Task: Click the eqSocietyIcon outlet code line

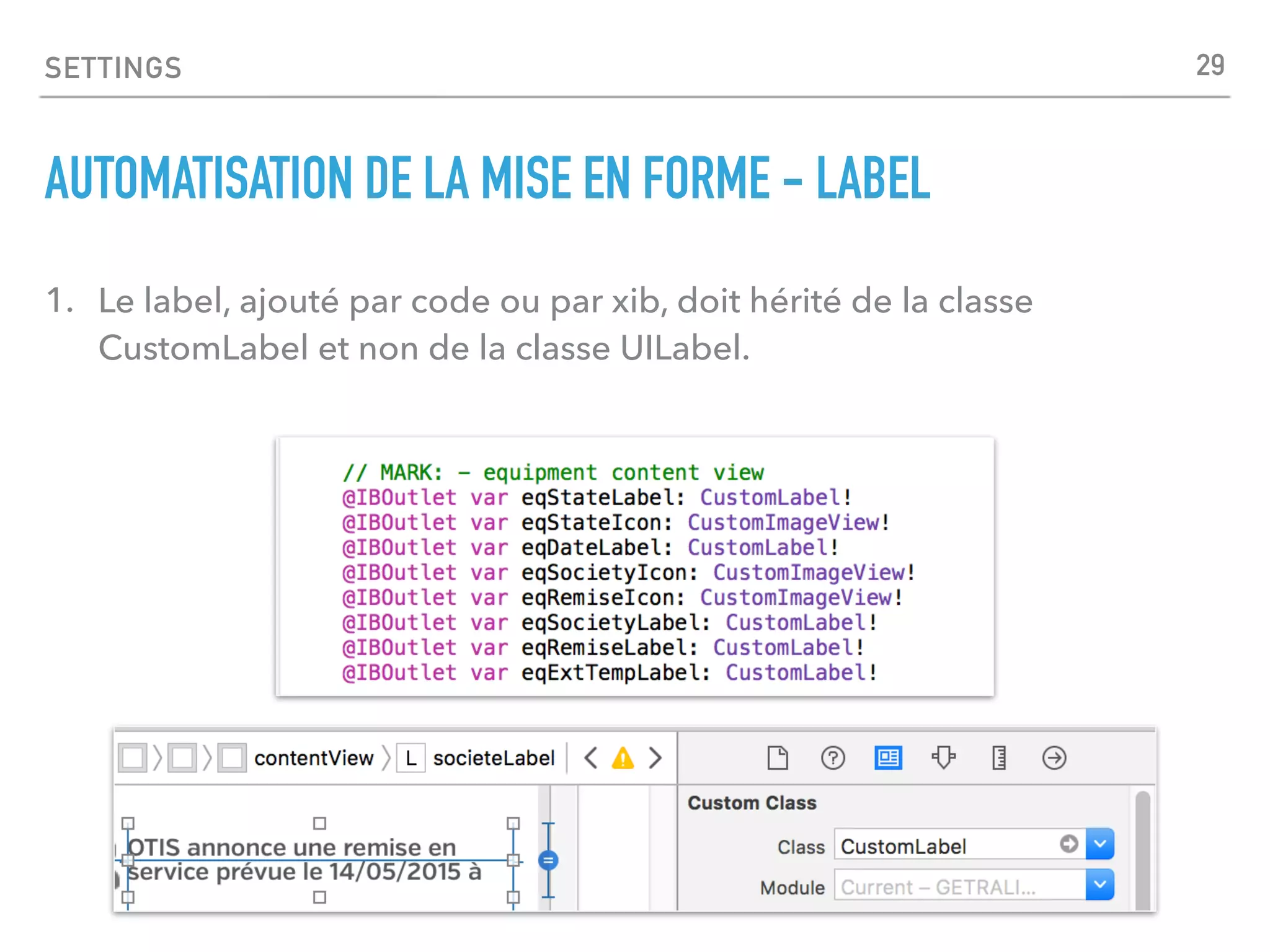Action: (629, 572)
